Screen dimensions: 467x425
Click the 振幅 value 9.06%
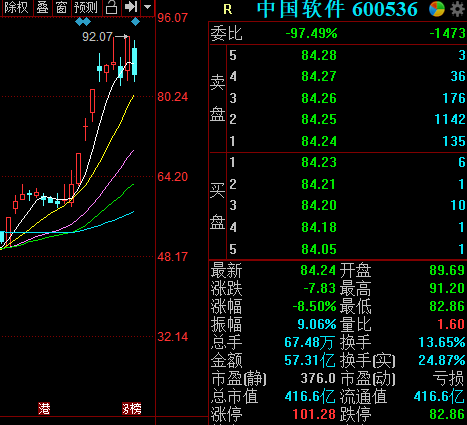(317, 324)
